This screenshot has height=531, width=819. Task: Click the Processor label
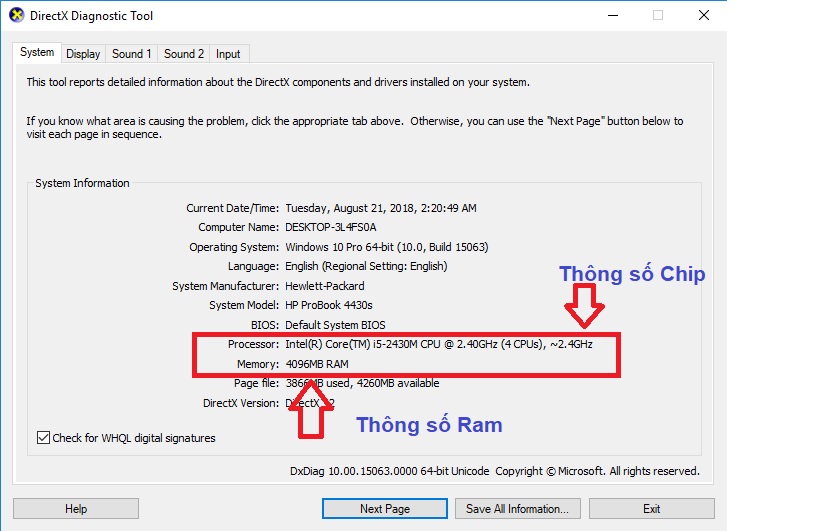pos(253,344)
